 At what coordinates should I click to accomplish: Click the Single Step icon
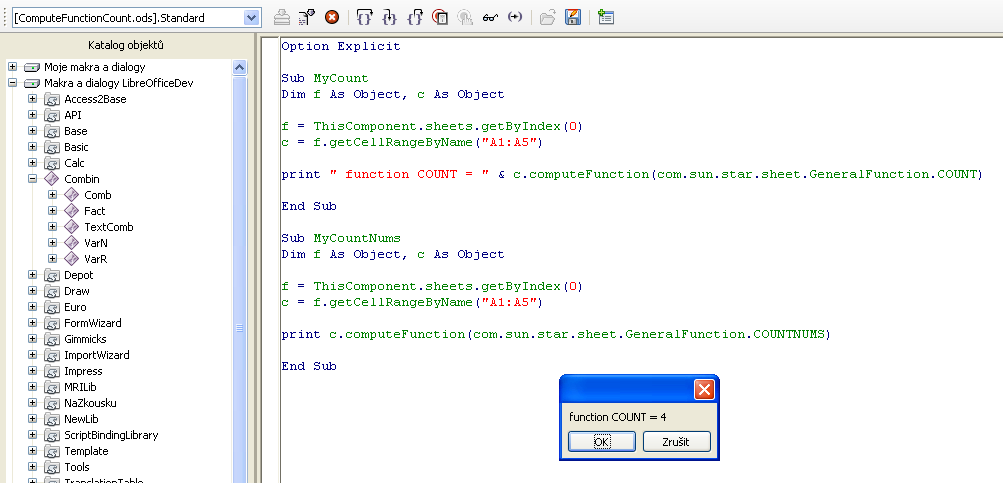pyautogui.click(x=390, y=17)
